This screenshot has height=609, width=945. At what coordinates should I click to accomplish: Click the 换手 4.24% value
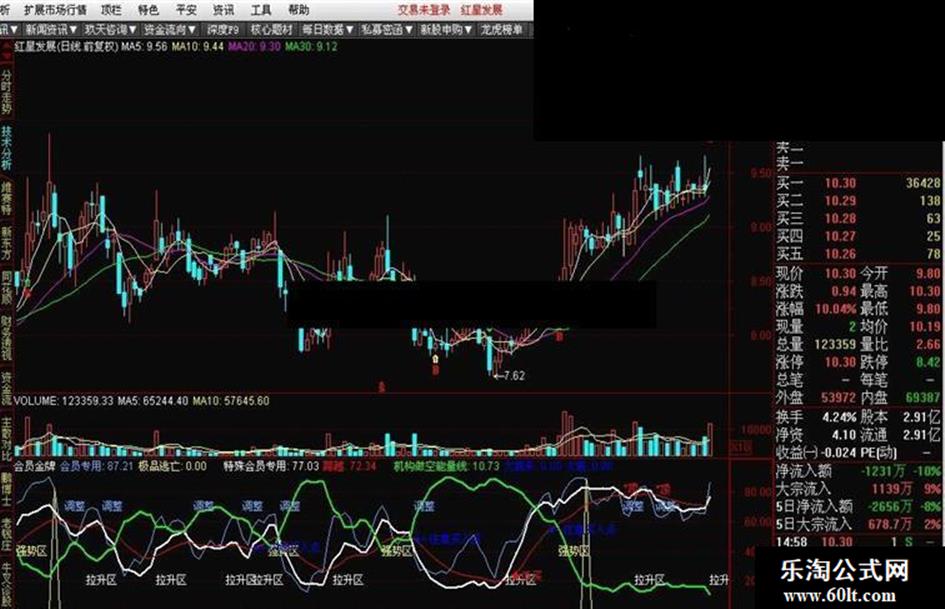click(x=839, y=417)
